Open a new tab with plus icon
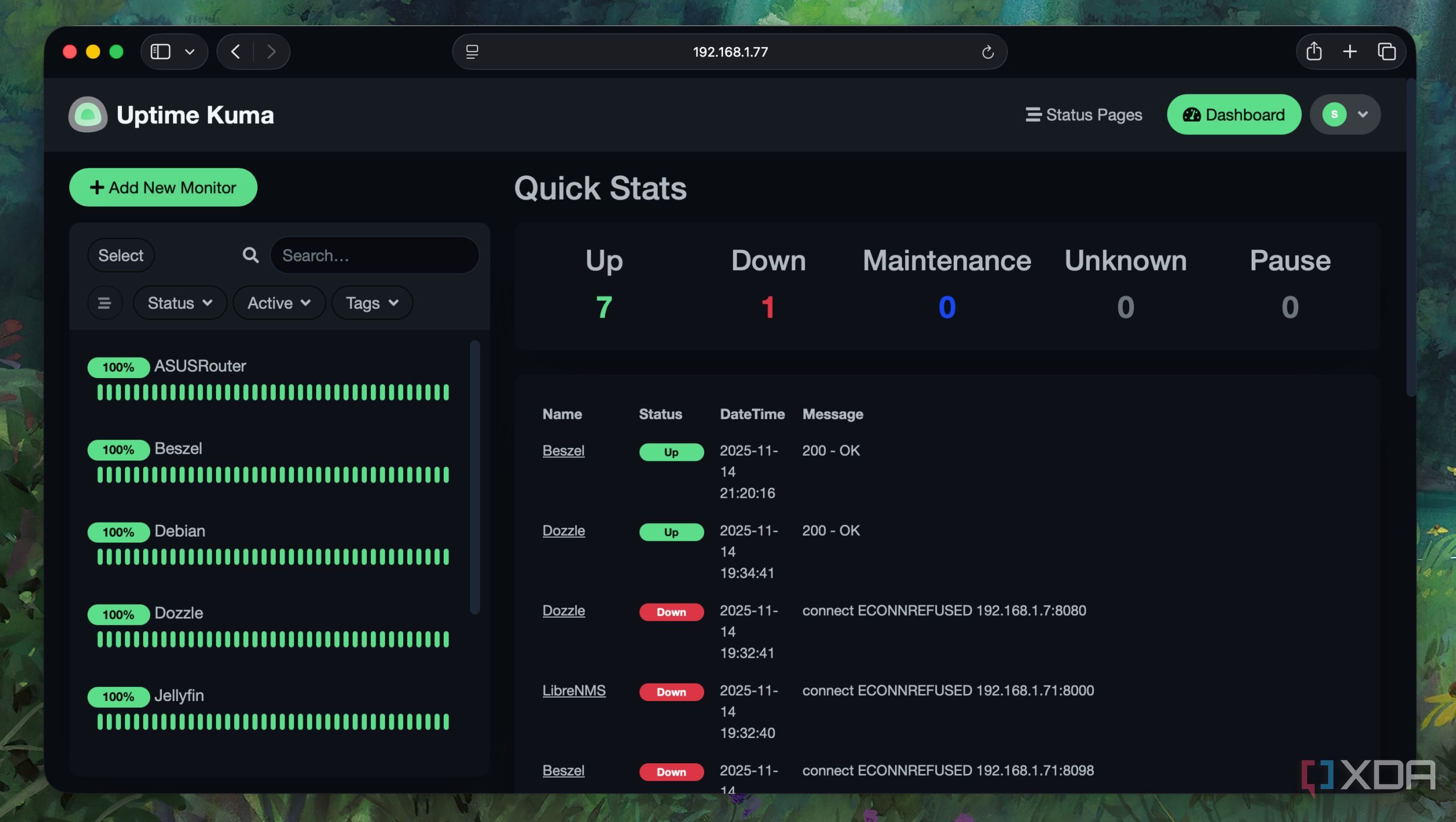1456x822 pixels. click(x=1350, y=52)
